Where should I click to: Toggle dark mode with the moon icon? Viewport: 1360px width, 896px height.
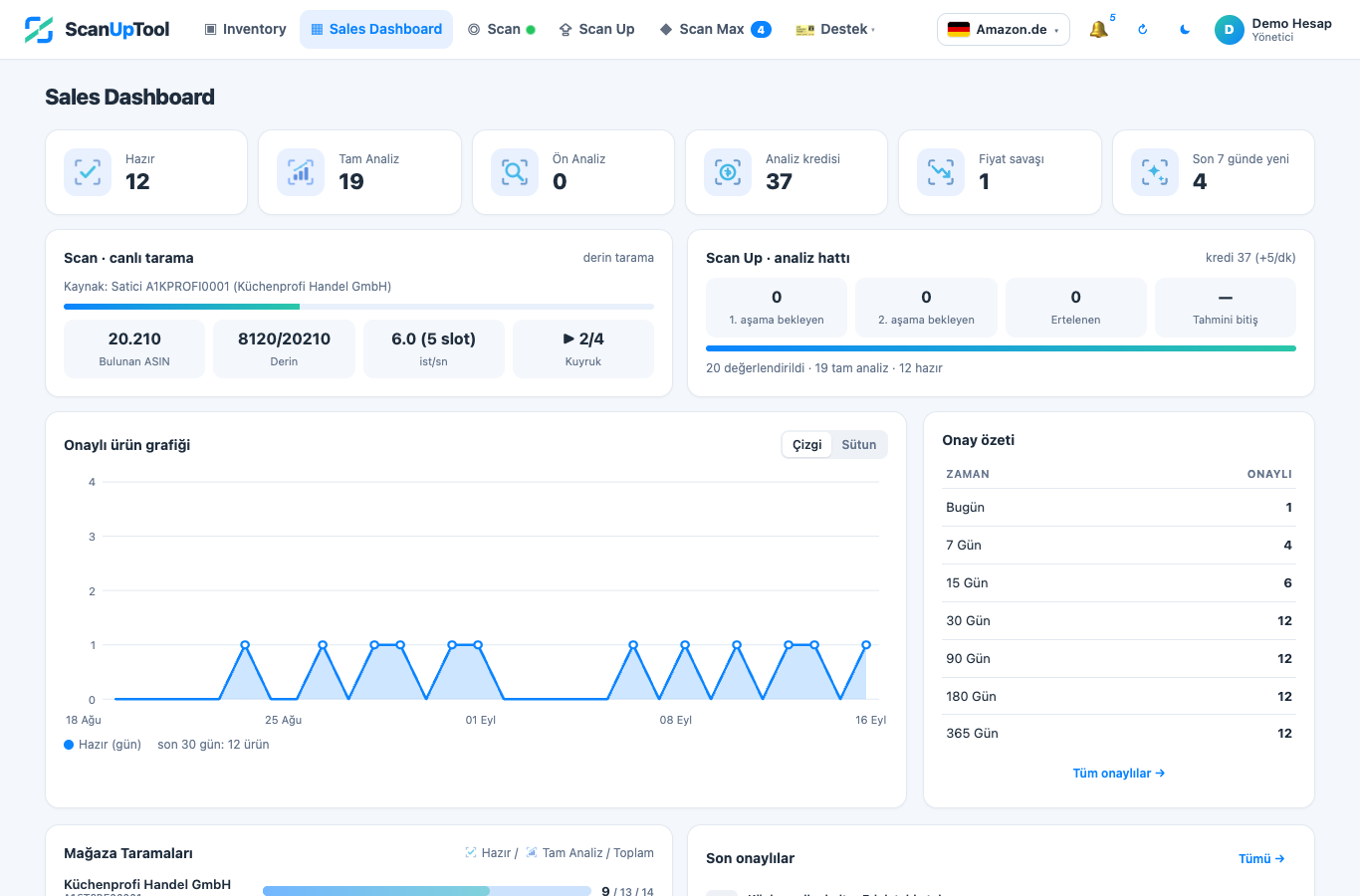click(x=1185, y=30)
